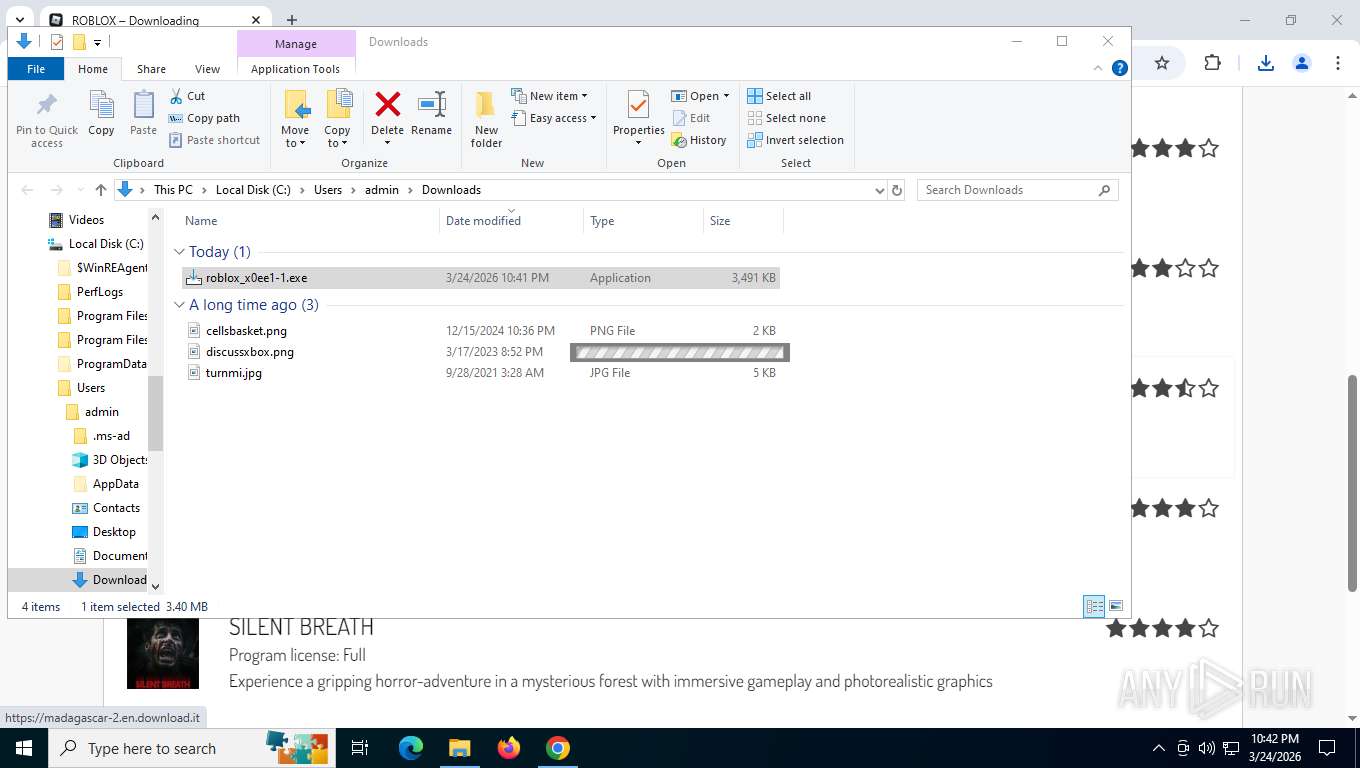Open file Properties
The height and width of the screenshot is (768, 1360).
(639, 118)
